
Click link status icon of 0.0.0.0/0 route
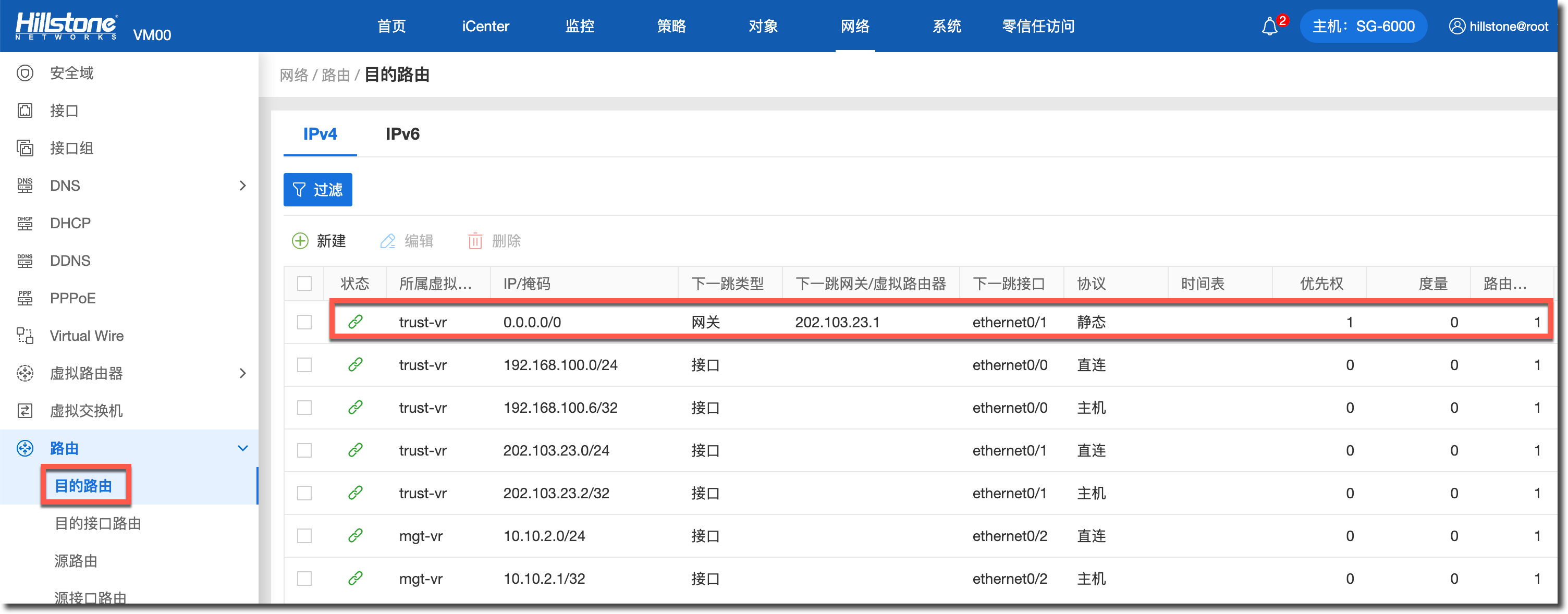[356, 322]
